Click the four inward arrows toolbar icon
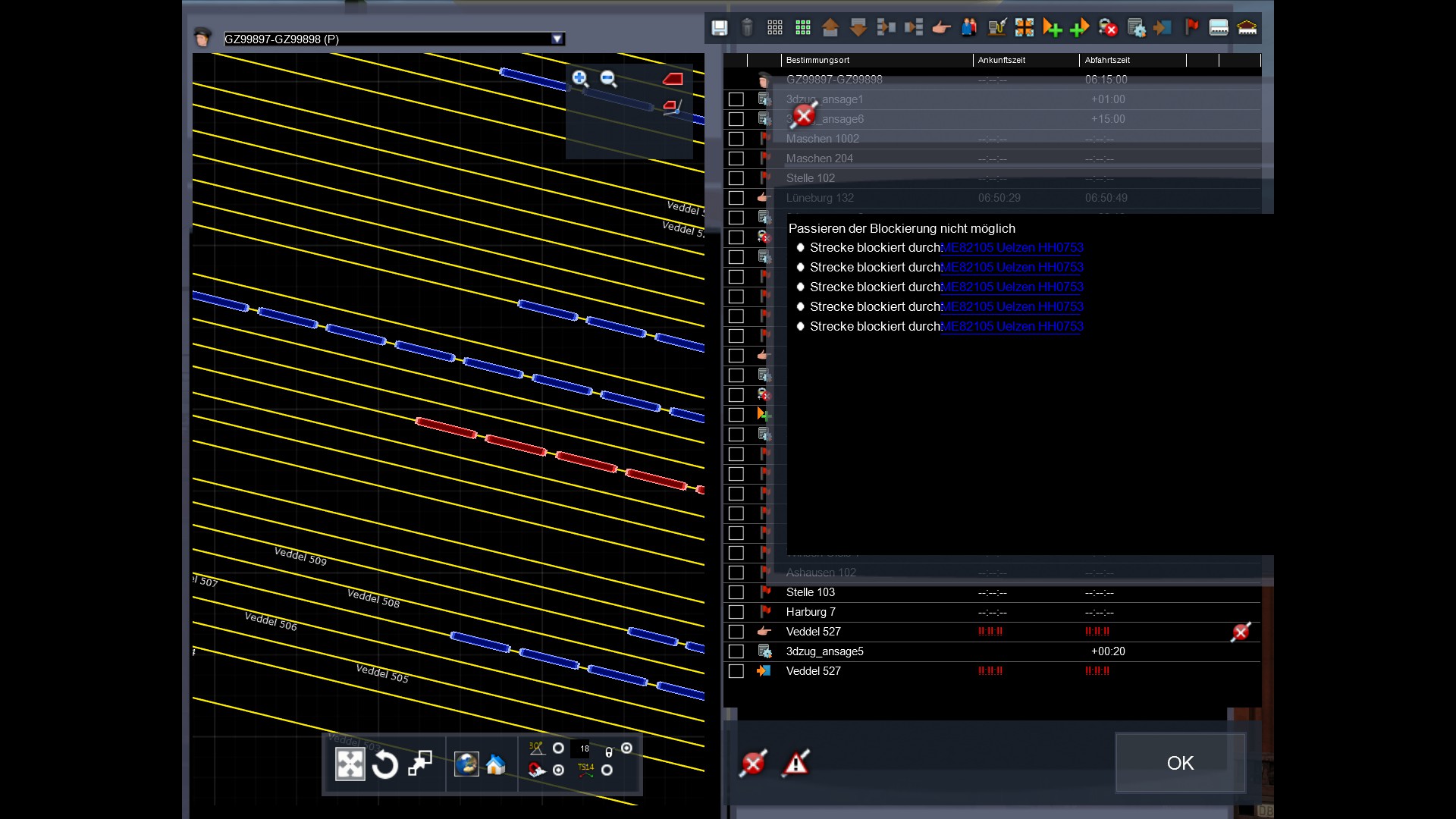 1025,28
